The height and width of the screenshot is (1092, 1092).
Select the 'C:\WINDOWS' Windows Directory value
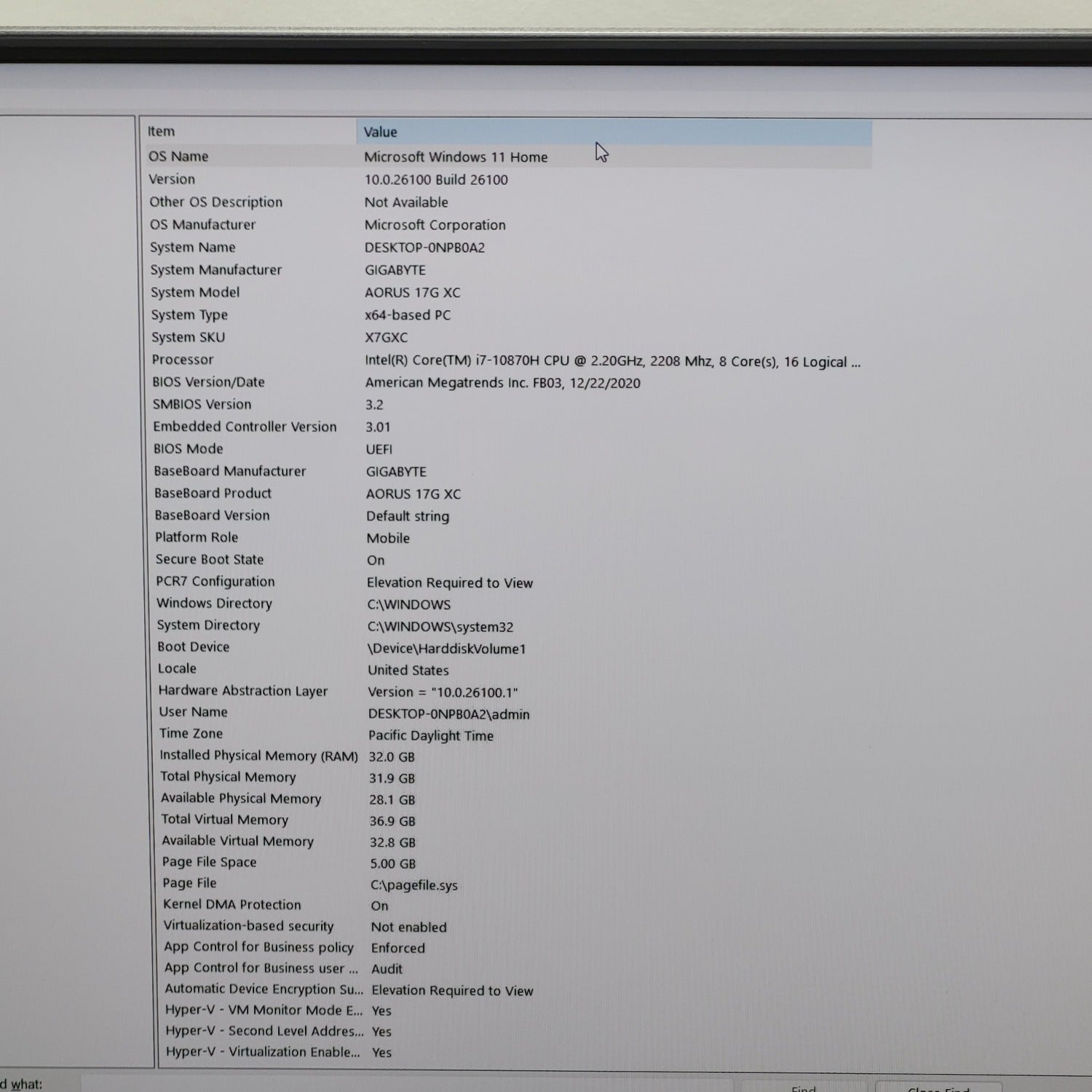point(408,604)
